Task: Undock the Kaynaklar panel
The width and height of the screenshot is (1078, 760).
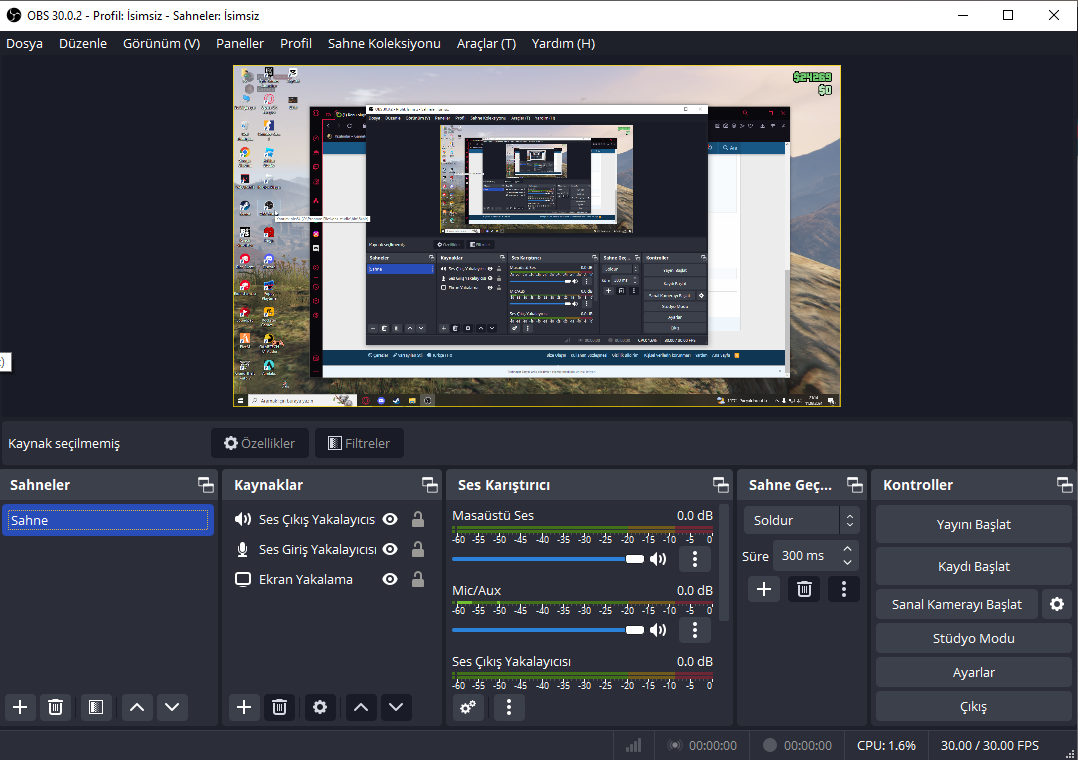Action: (430, 485)
